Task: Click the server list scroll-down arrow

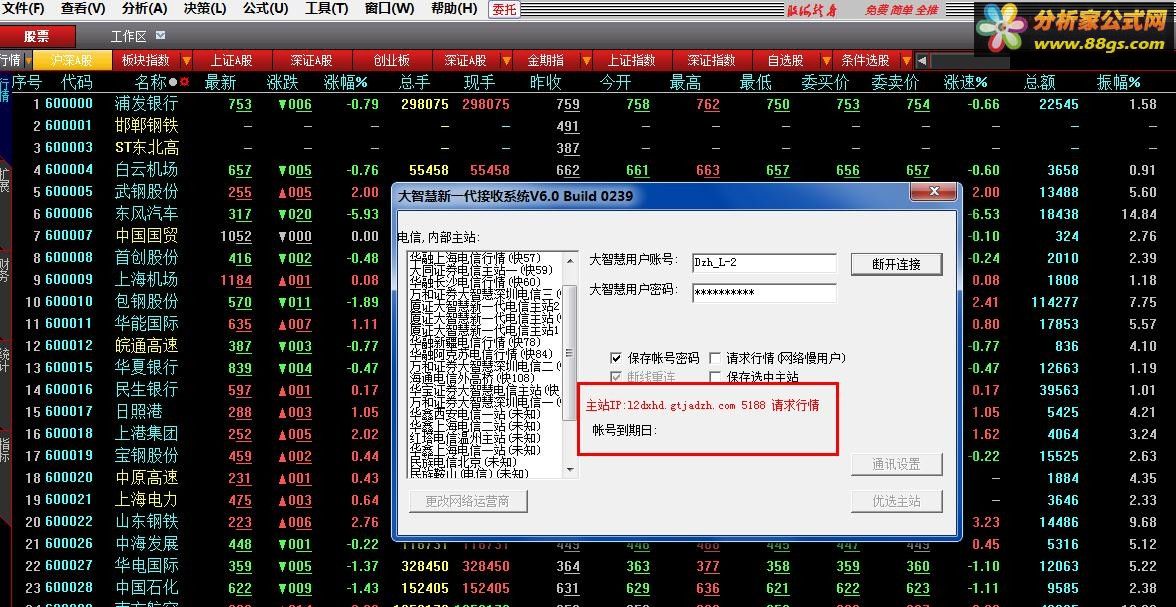Action: click(570, 470)
